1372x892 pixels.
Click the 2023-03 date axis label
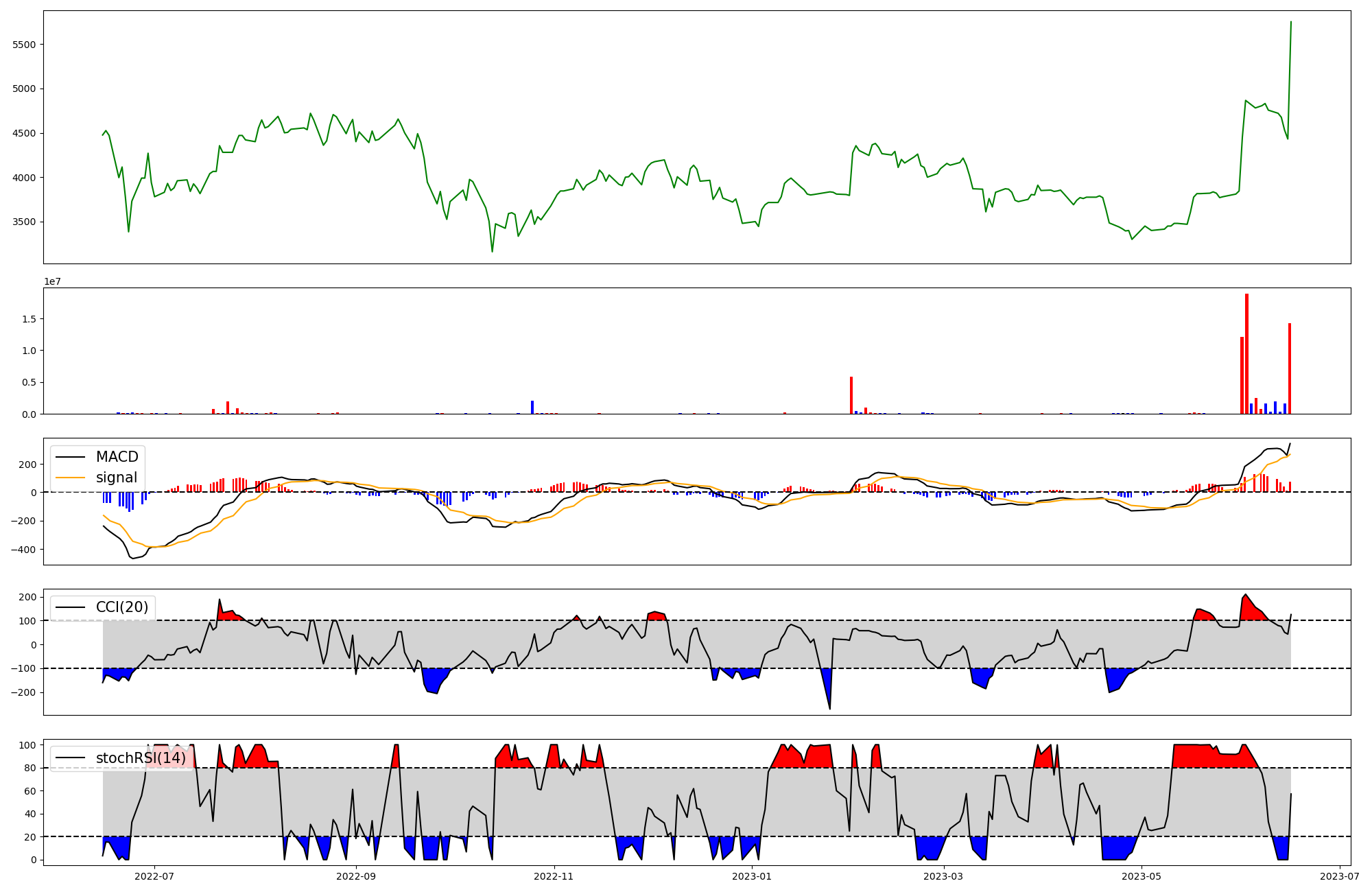click(x=943, y=876)
